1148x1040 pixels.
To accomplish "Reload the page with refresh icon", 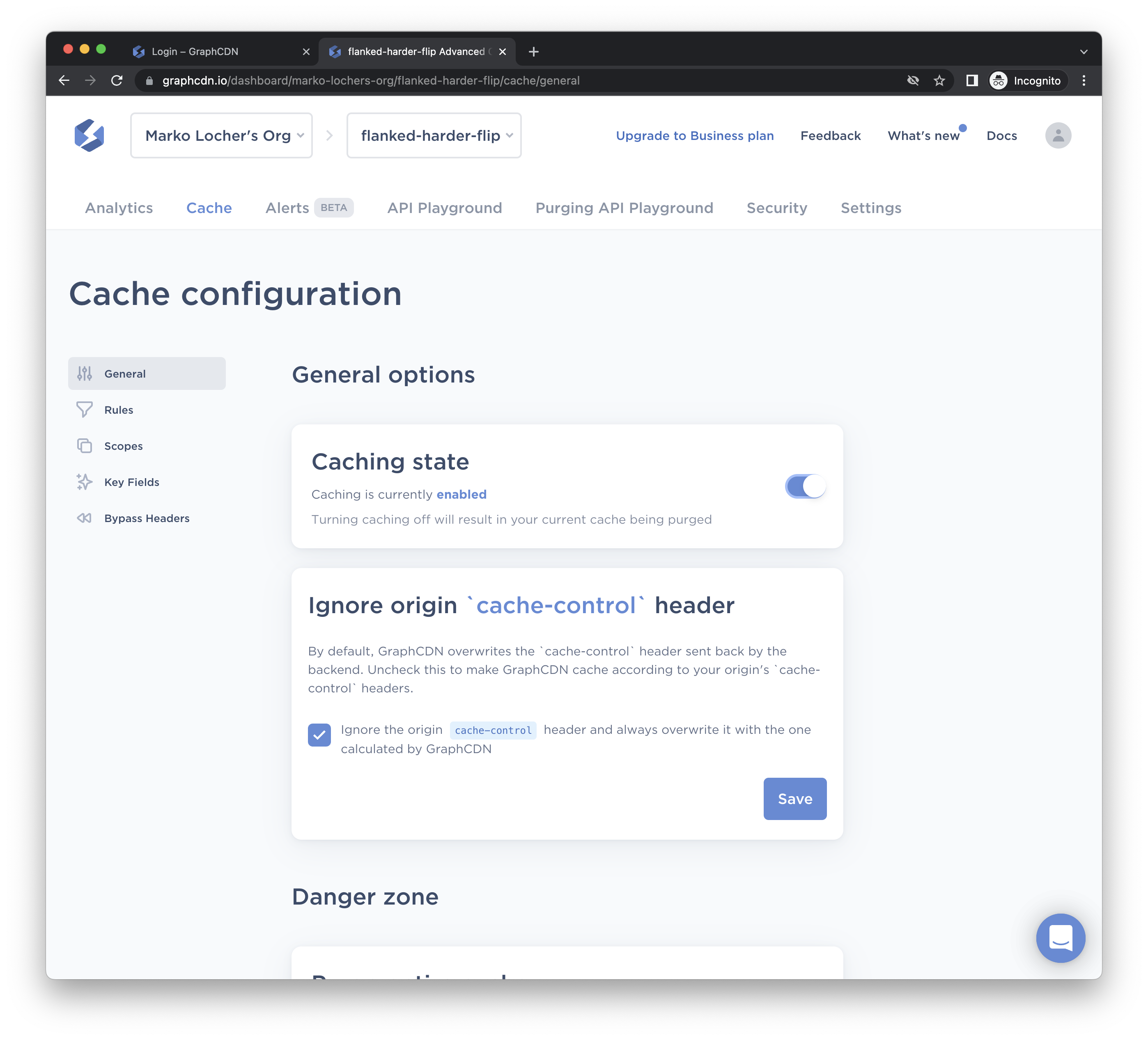I will (x=117, y=81).
